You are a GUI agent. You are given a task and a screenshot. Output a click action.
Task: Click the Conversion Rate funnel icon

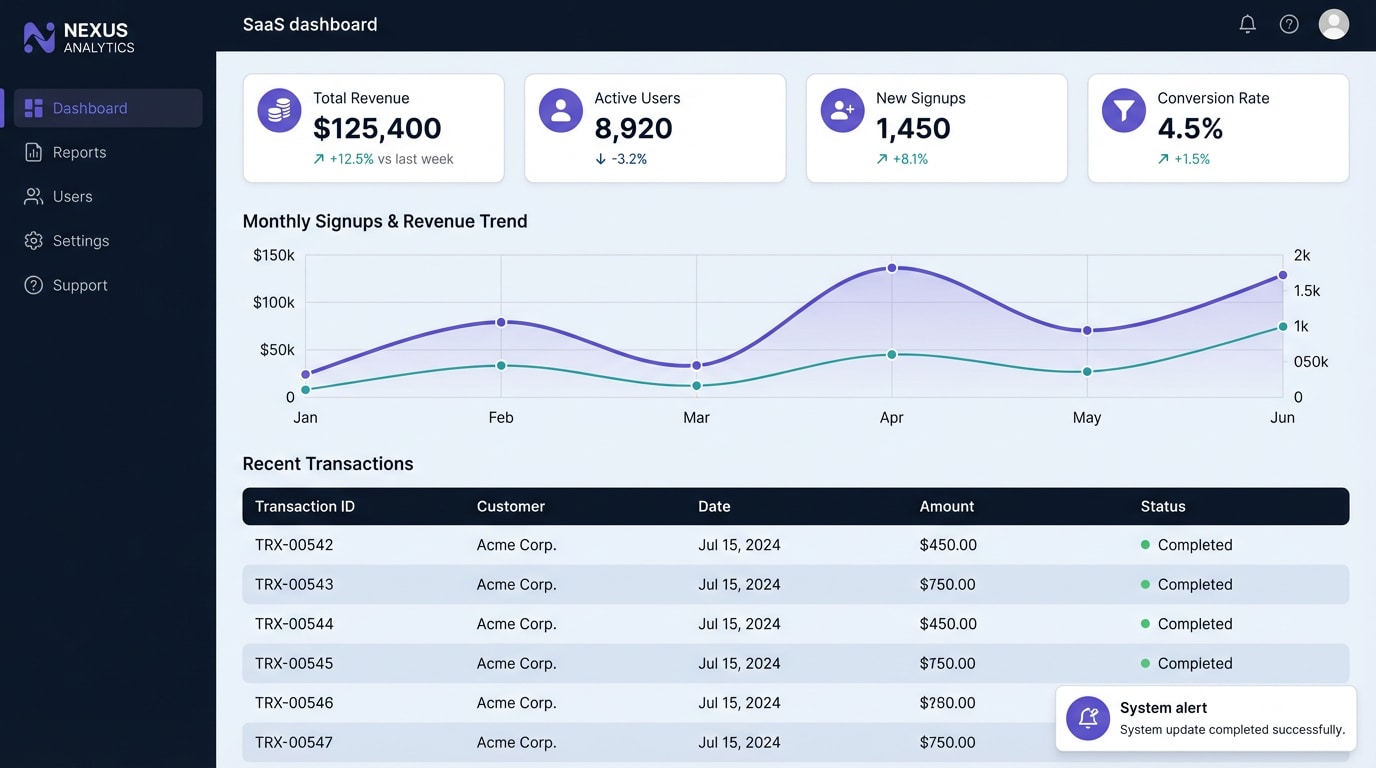(1123, 110)
